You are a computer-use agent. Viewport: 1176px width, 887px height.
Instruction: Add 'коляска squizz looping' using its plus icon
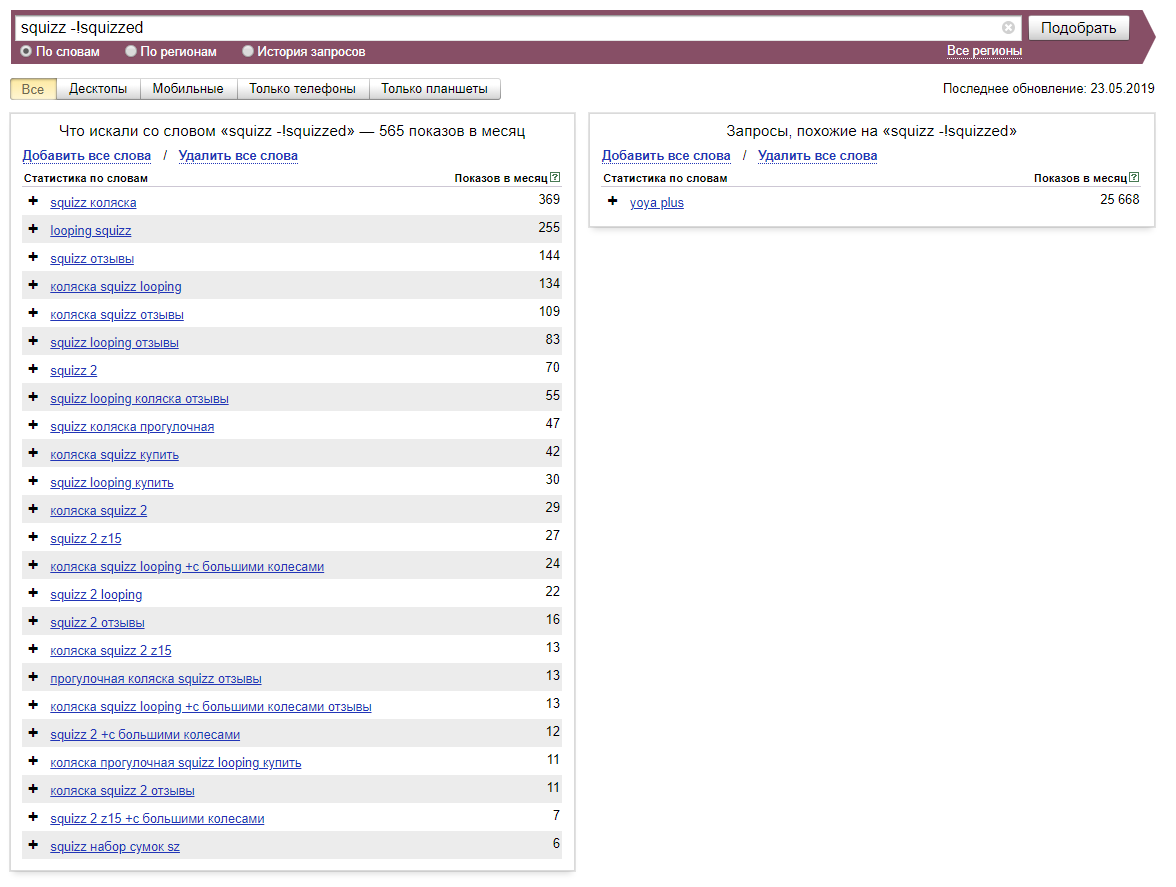33,285
